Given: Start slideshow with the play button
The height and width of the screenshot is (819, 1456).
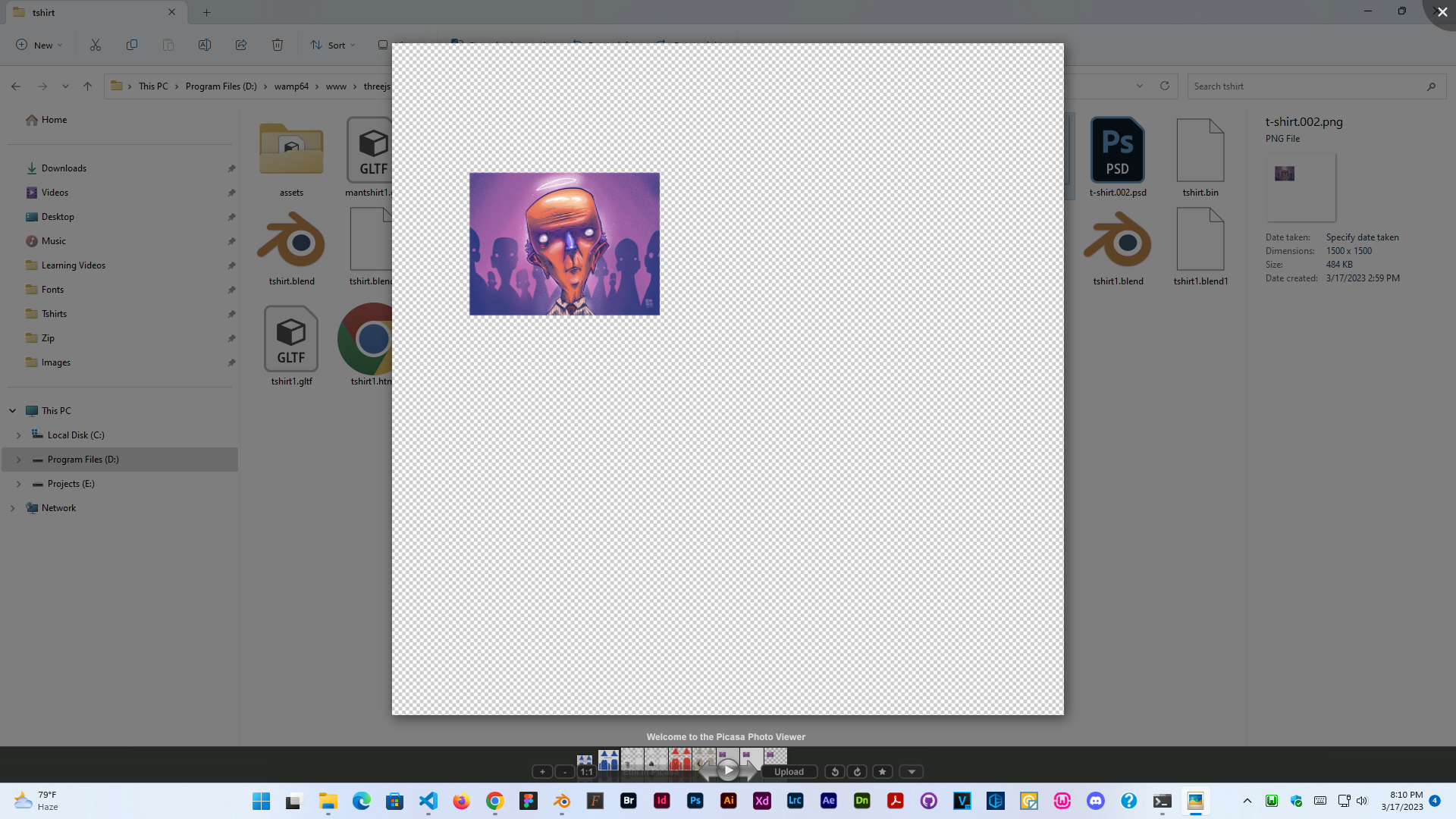Looking at the screenshot, I should (x=728, y=770).
